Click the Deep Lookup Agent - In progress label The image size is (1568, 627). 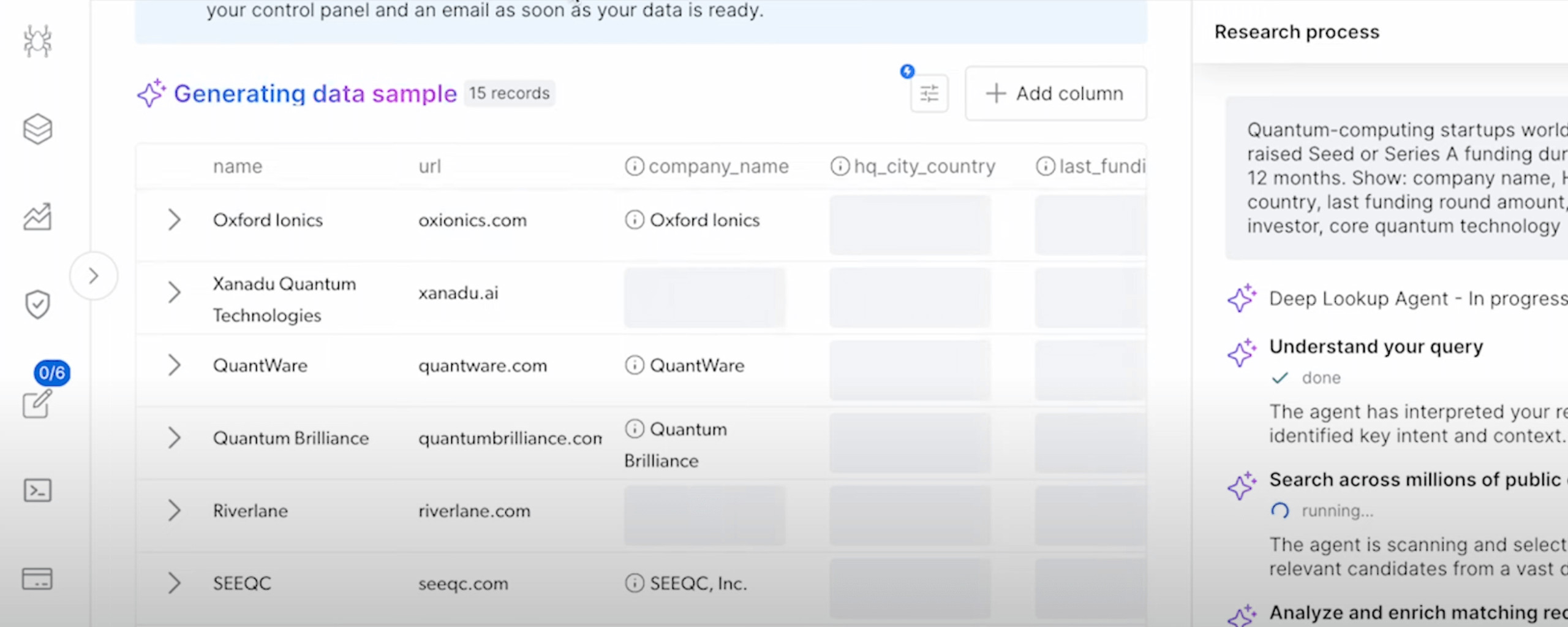(x=1417, y=298)
